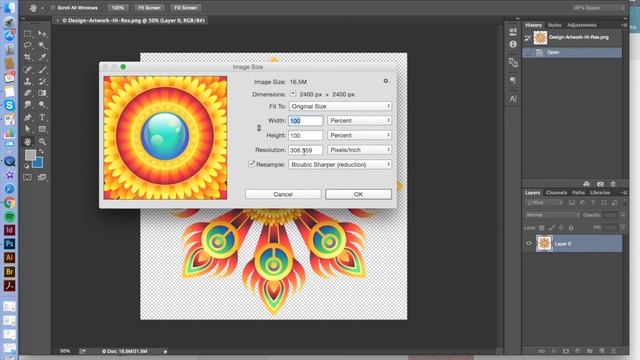Image resolution: width=640 pixels, height=360 pixels.
Task: Select the Eyedropper tool
Action: (x=42, y=57)
